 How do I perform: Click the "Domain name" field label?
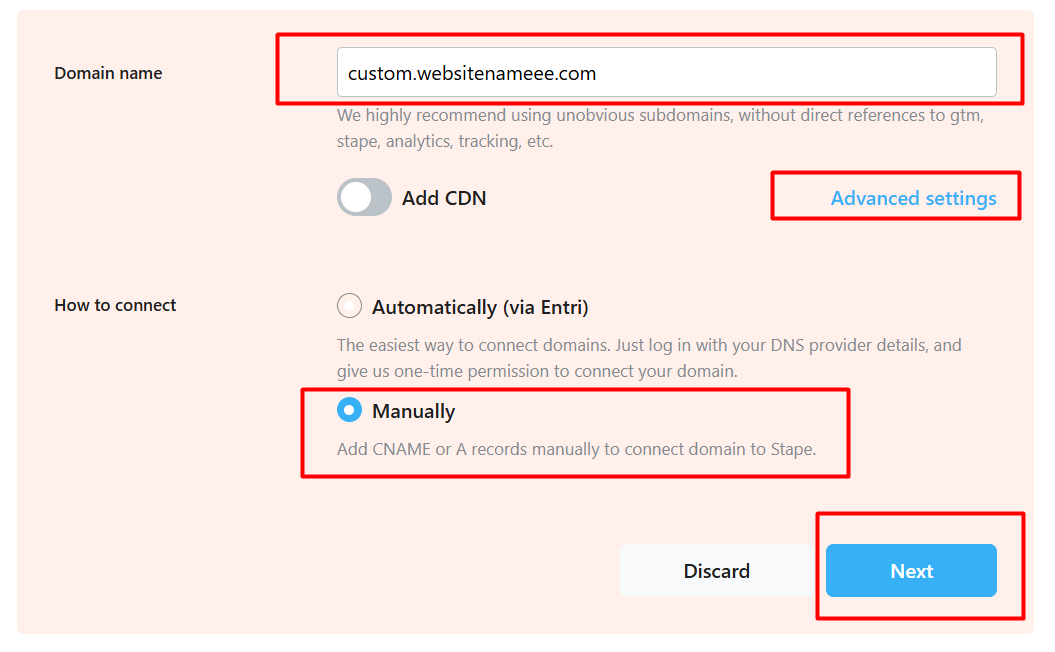pyautogui.click(x=108, y=73)
